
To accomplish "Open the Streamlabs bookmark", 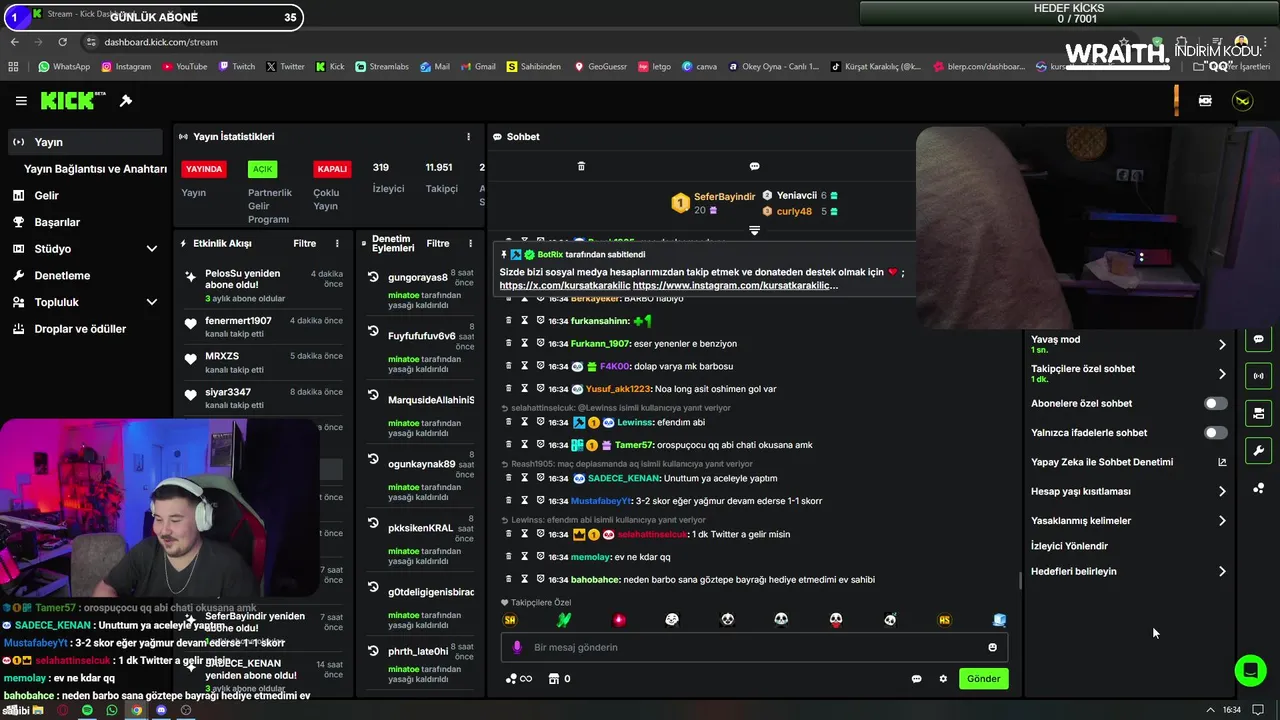I will pos(382,67).
